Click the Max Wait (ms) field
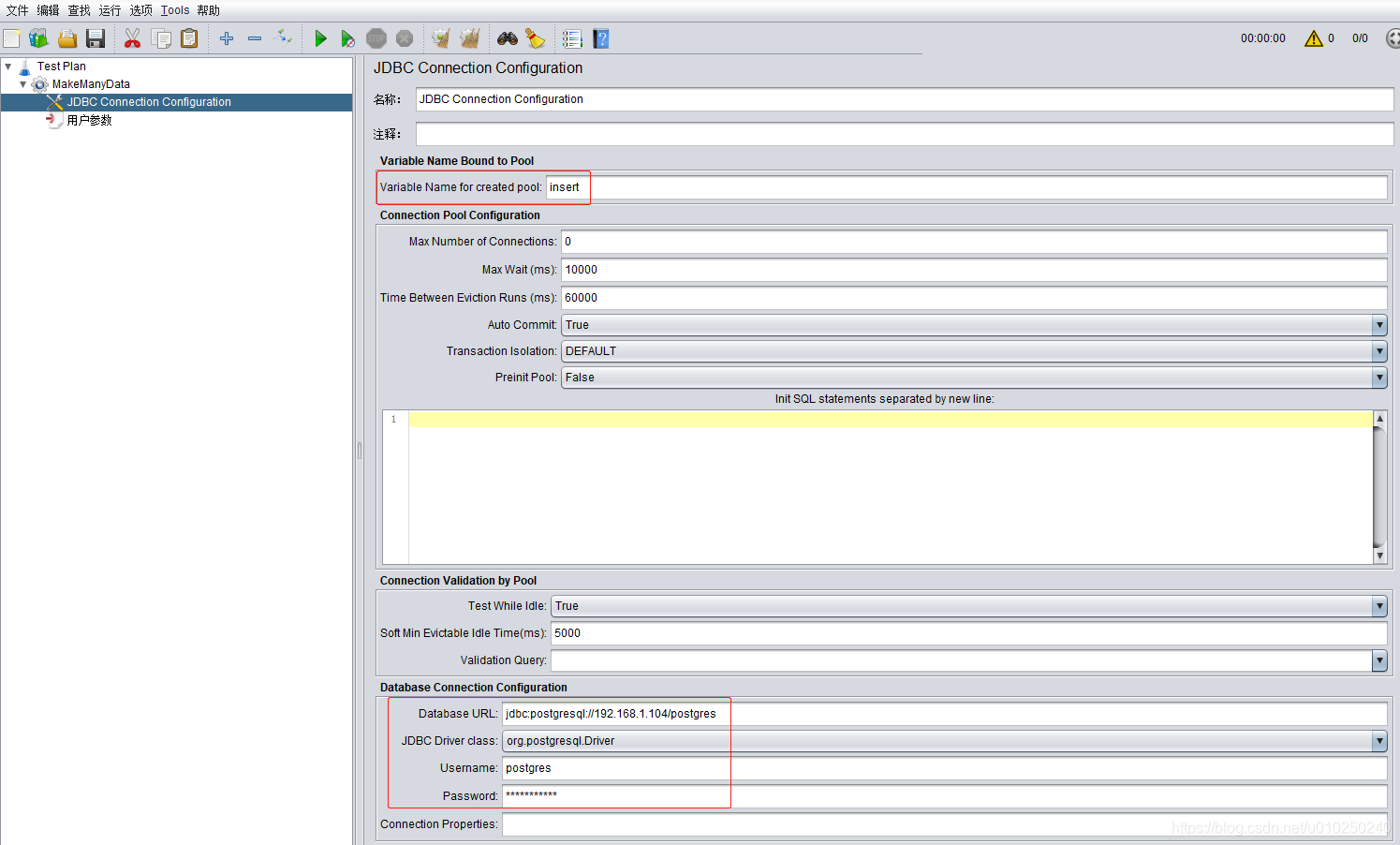 (974, 270)
